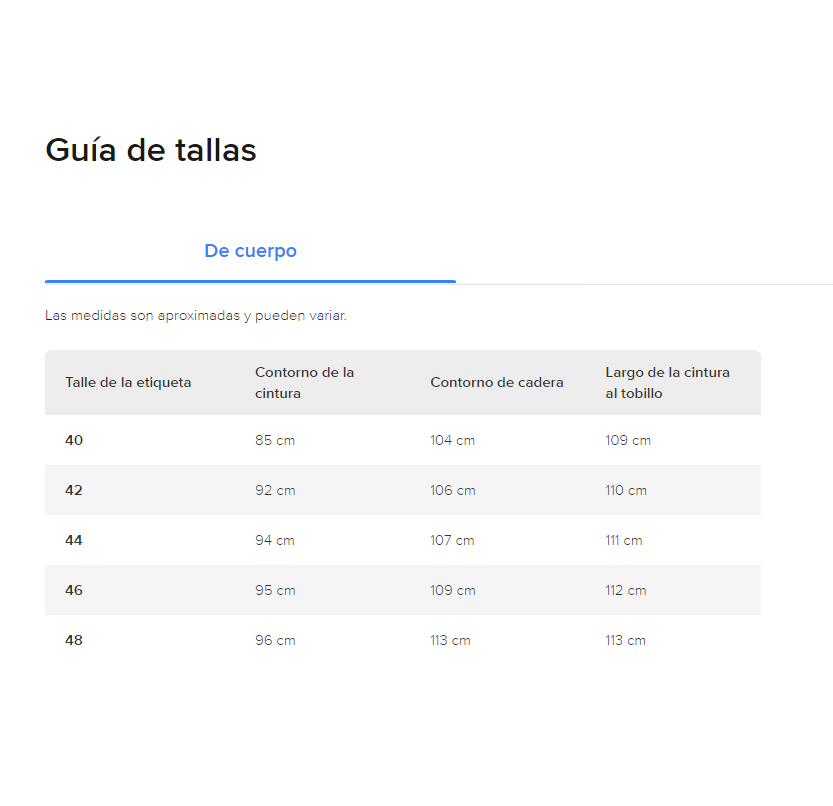Select size 46 row label
Viewport: 833px width, 806px height.
pos(74,590)
